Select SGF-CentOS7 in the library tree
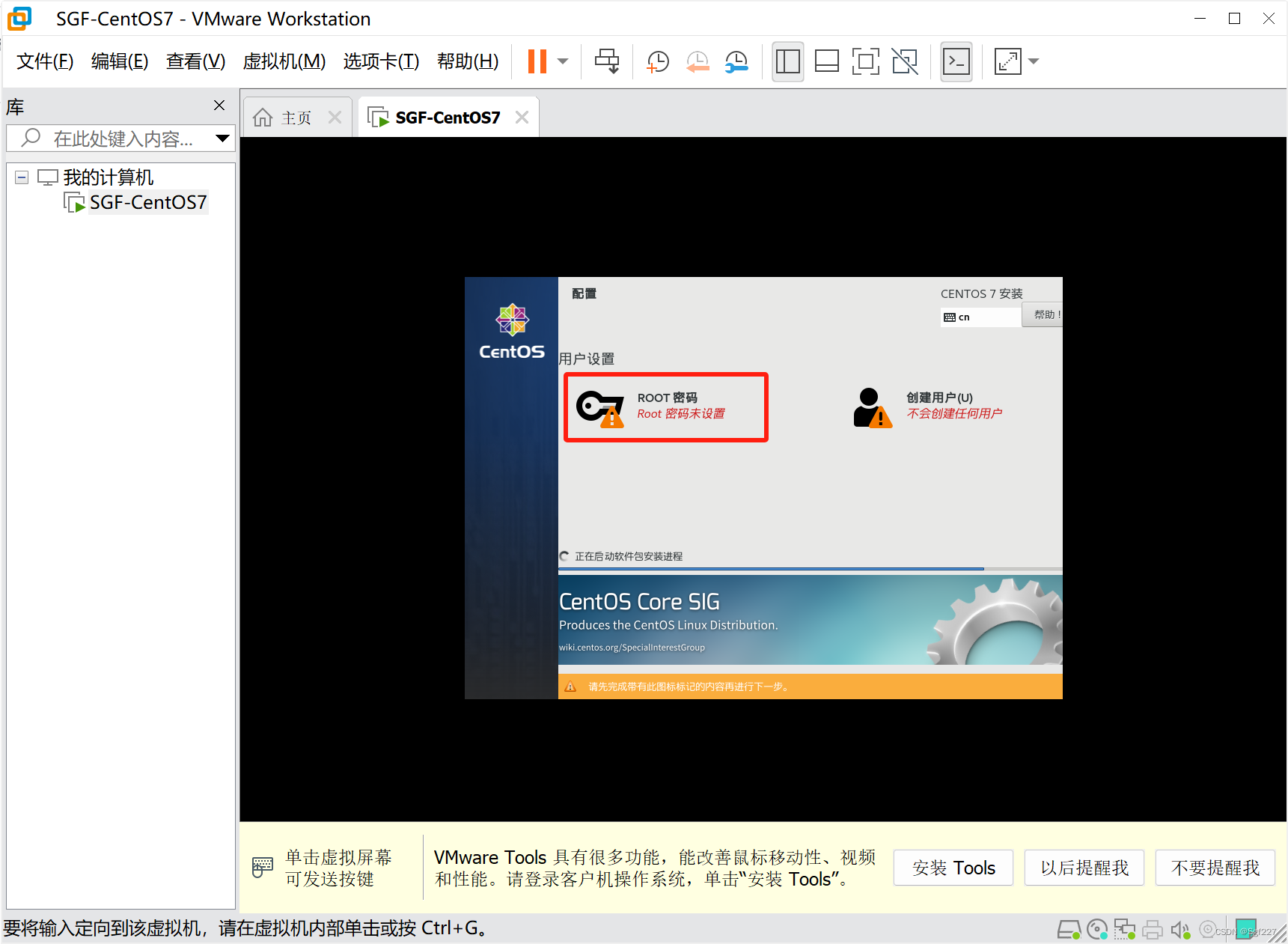Image resolution: width=1288 pixels, height=944 pixels. point(148,202)
